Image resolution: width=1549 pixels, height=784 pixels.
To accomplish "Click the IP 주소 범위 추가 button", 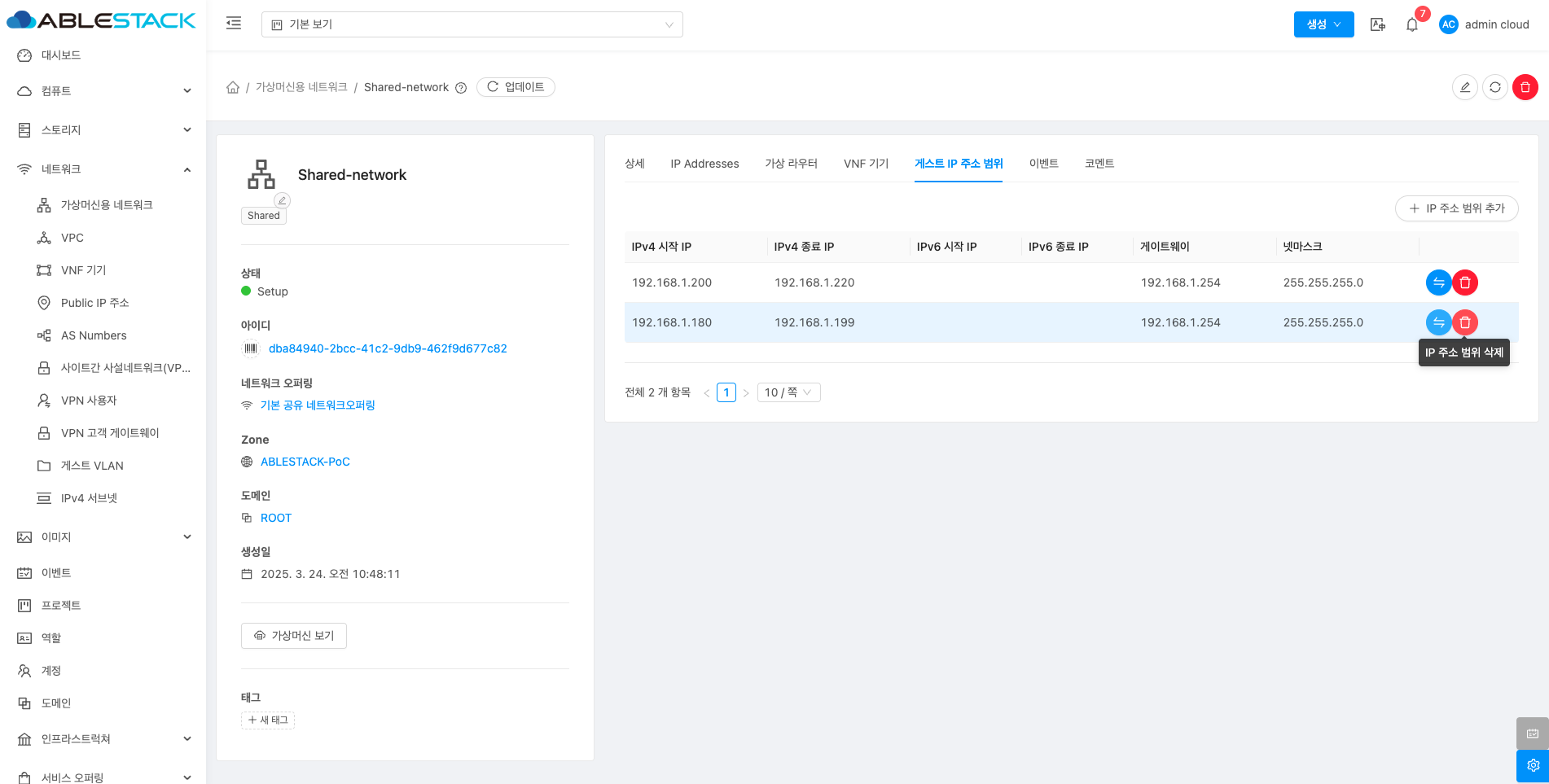I will (1456, 208).
